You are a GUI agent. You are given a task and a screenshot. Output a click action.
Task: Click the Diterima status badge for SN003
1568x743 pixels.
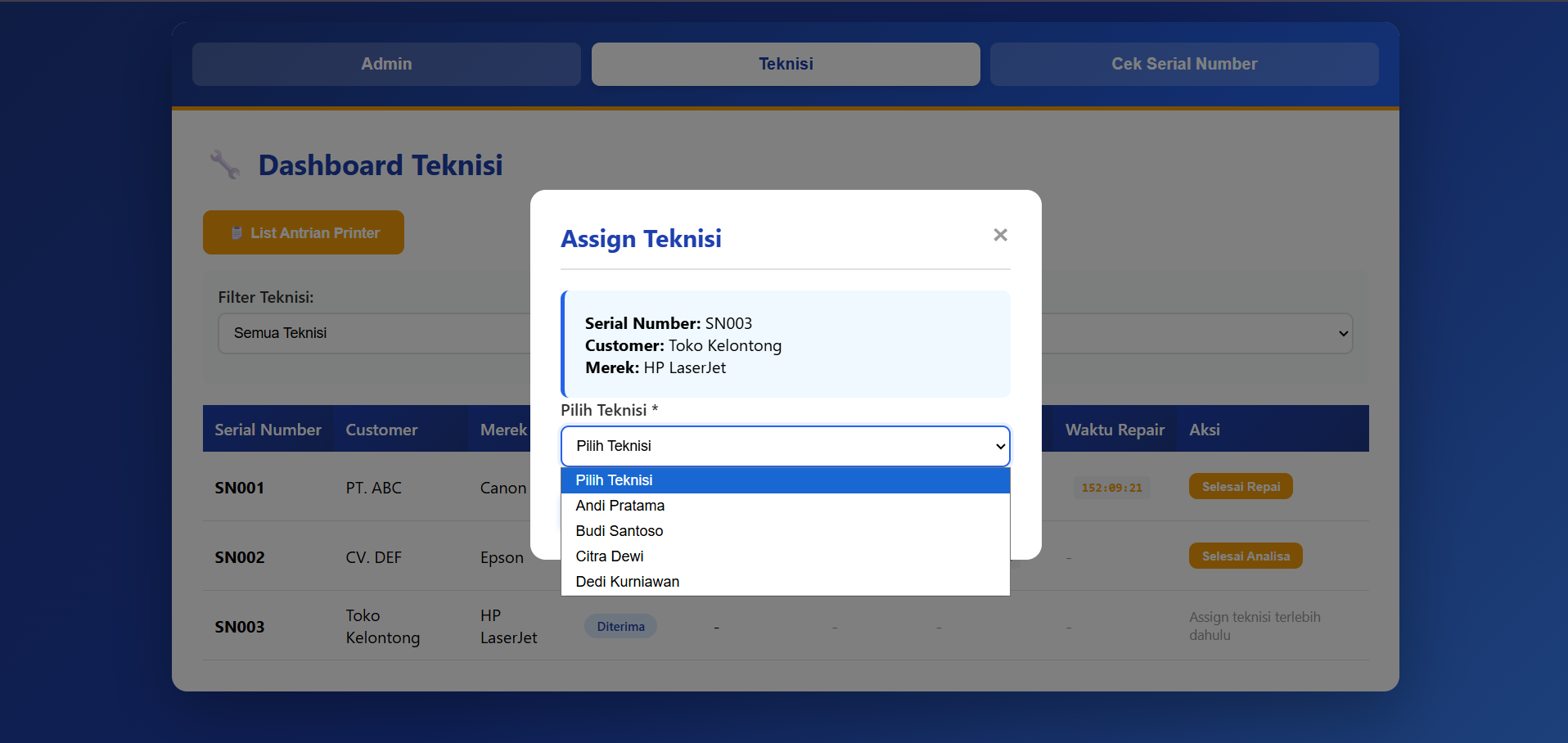pos(620,627)
